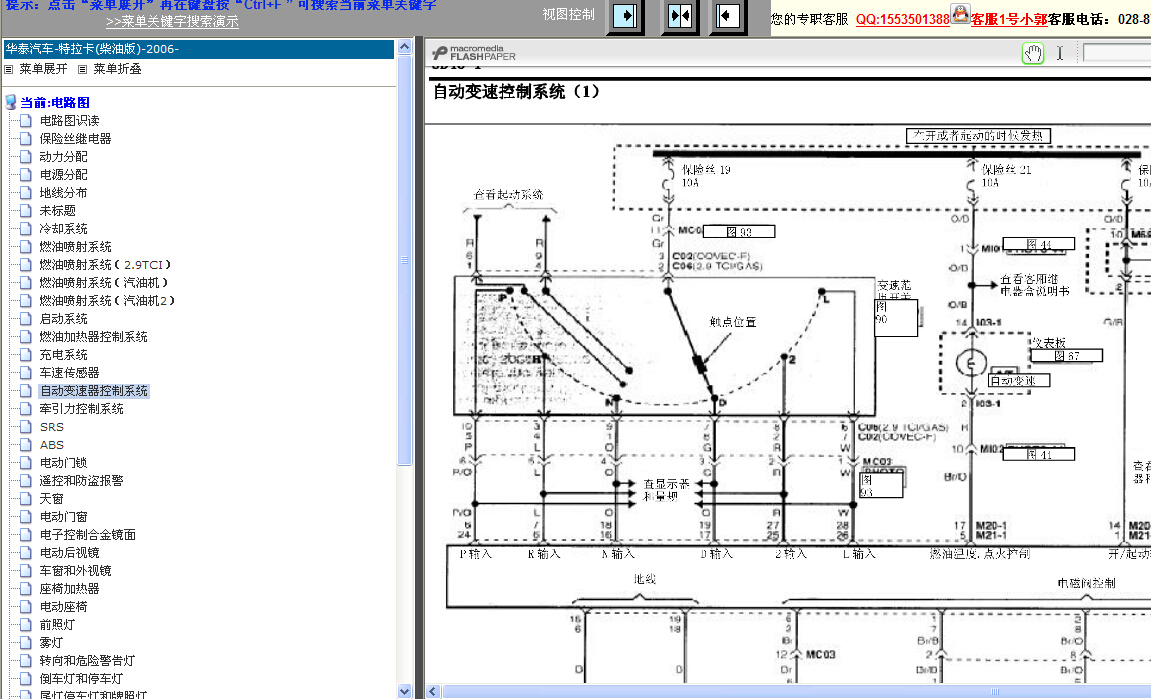1151x699 pixels.
Task: Open 动力分配 in the tree
Action: pyautogui.click(x=63, y=156)
